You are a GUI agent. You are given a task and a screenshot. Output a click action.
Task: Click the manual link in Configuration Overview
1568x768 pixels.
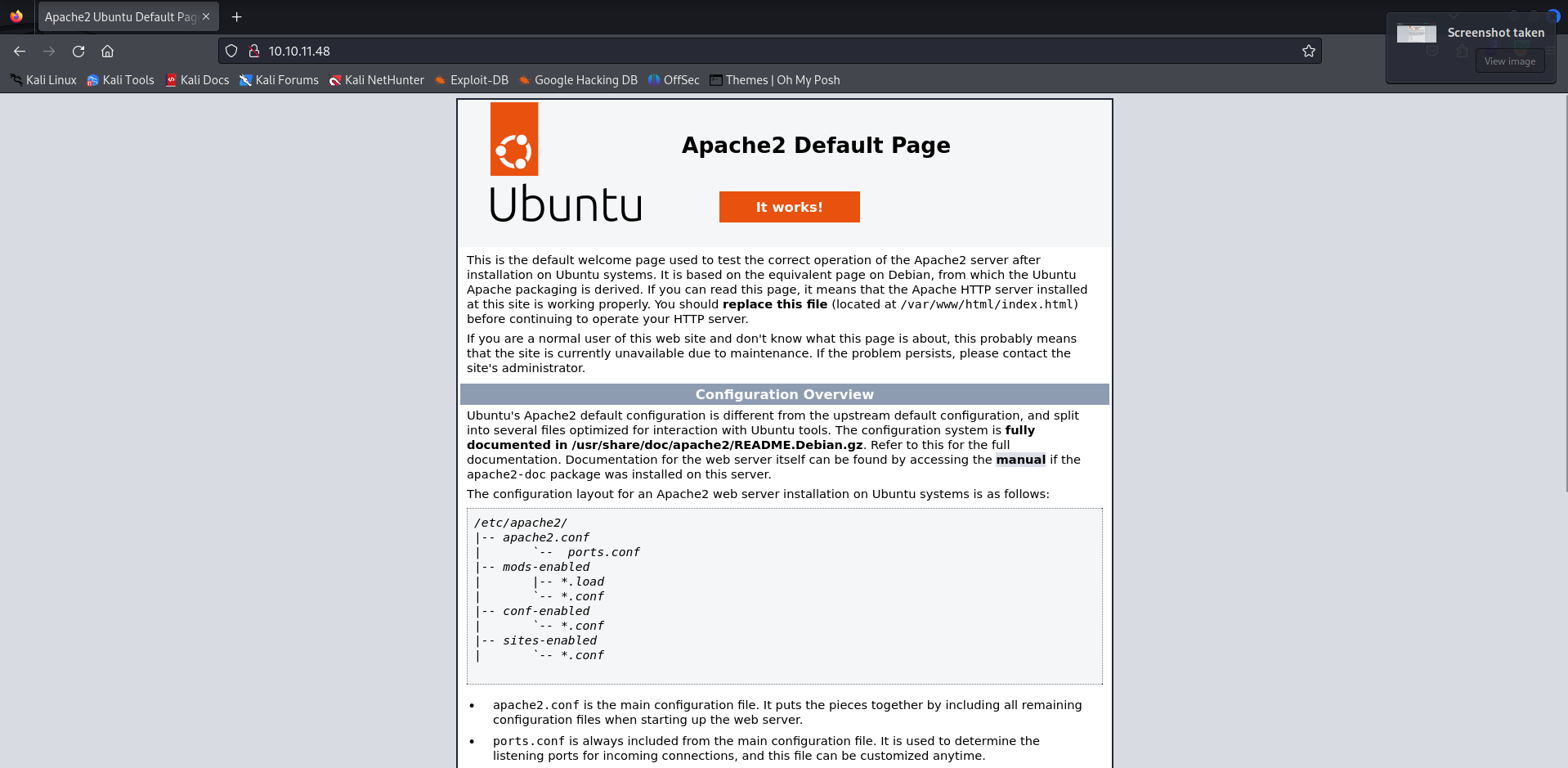coord(1020,460)
